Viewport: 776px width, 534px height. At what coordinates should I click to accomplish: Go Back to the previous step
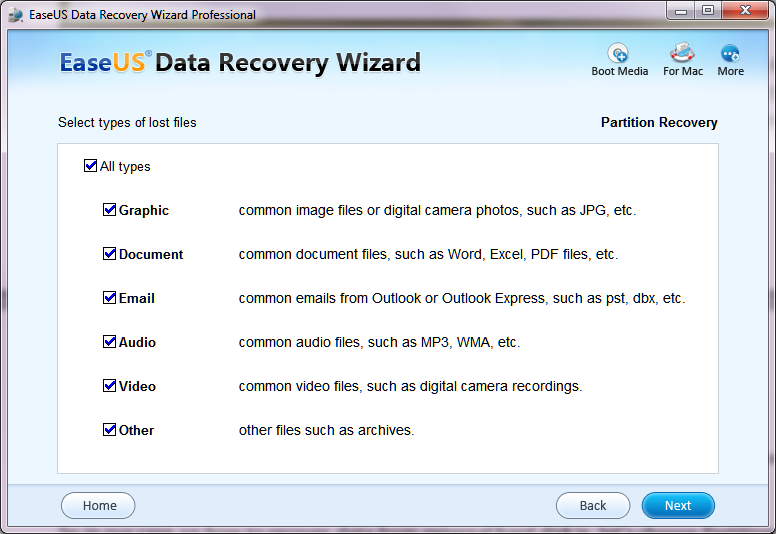pos(593,505)
